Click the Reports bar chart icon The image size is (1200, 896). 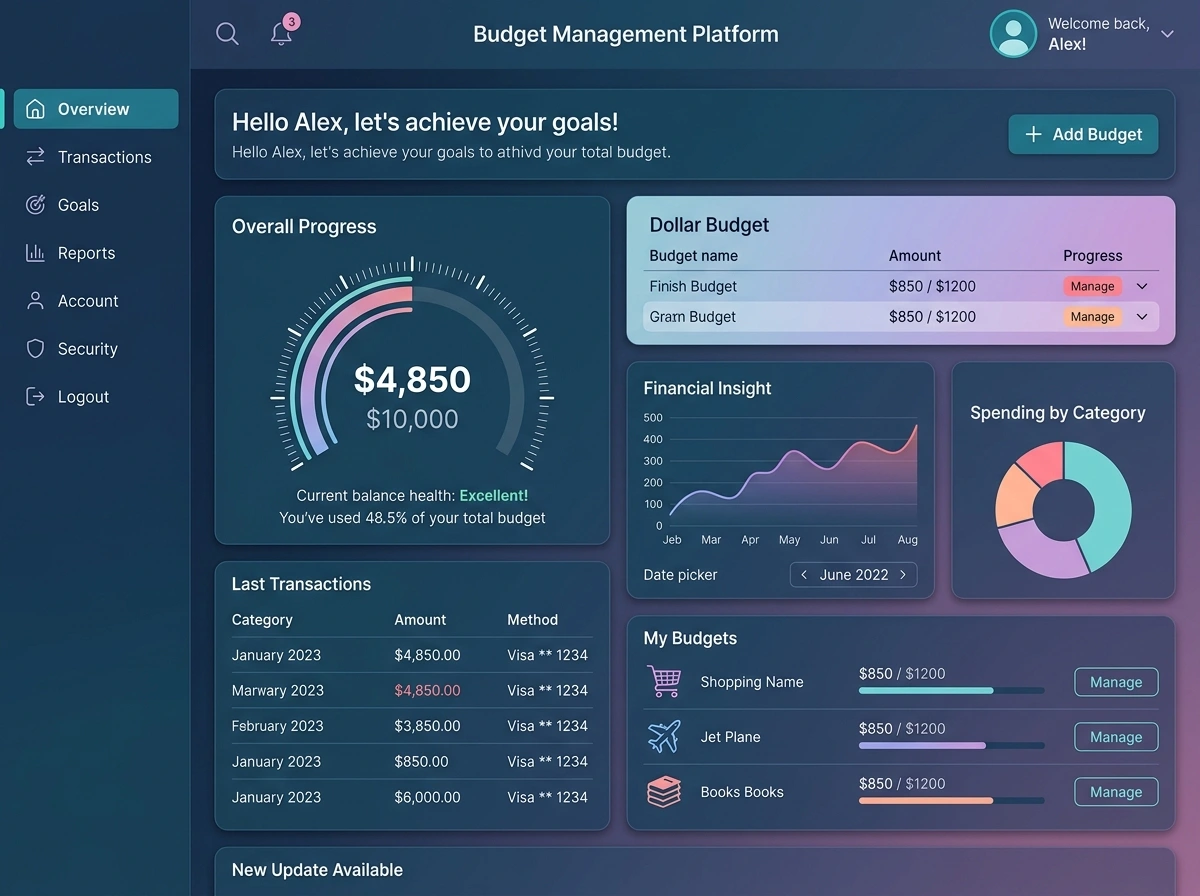35,253
